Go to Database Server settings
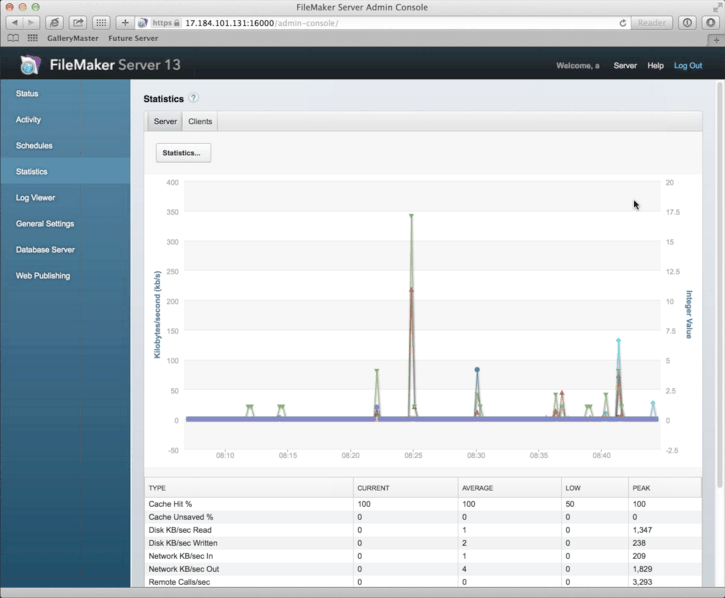Viewport: 725px width, 598px height. (45, 250)
